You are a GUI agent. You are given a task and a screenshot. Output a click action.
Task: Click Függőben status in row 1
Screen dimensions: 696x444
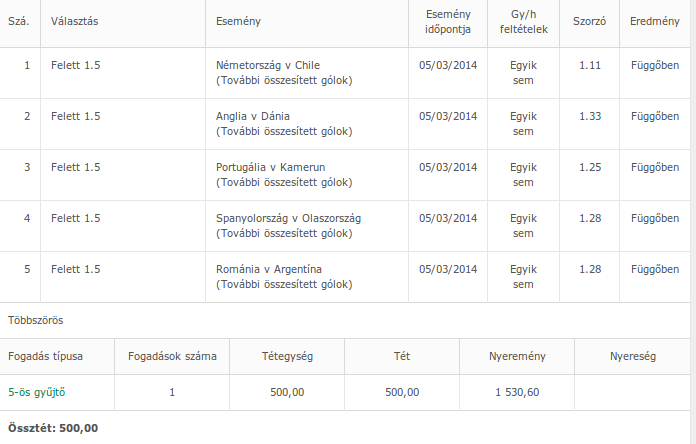click(655, 65)
